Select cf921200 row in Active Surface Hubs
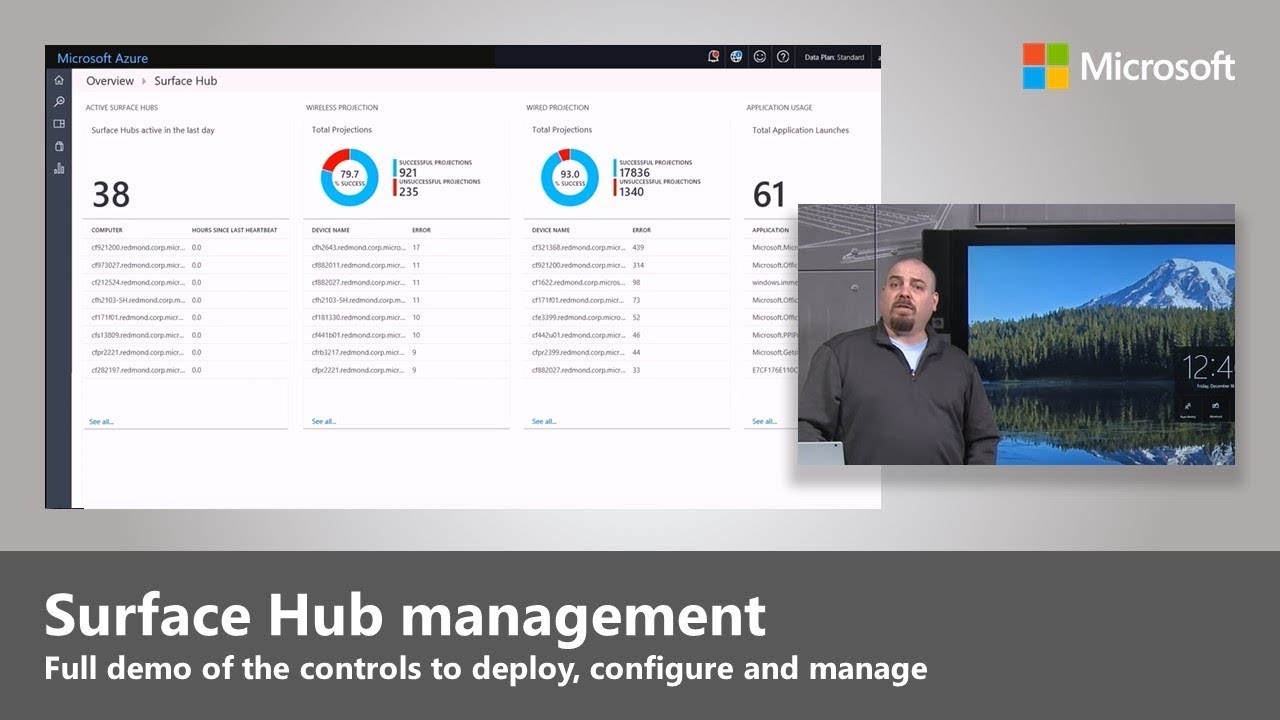The image size is (1280, 720). [186, 247]
